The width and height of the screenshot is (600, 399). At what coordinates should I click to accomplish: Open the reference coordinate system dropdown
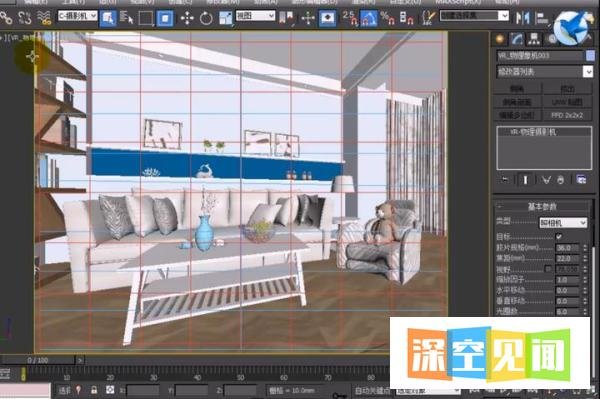255,16
